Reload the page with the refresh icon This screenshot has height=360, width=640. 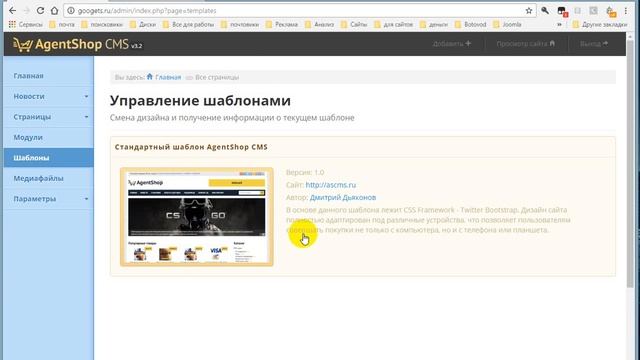pos(40,11)
